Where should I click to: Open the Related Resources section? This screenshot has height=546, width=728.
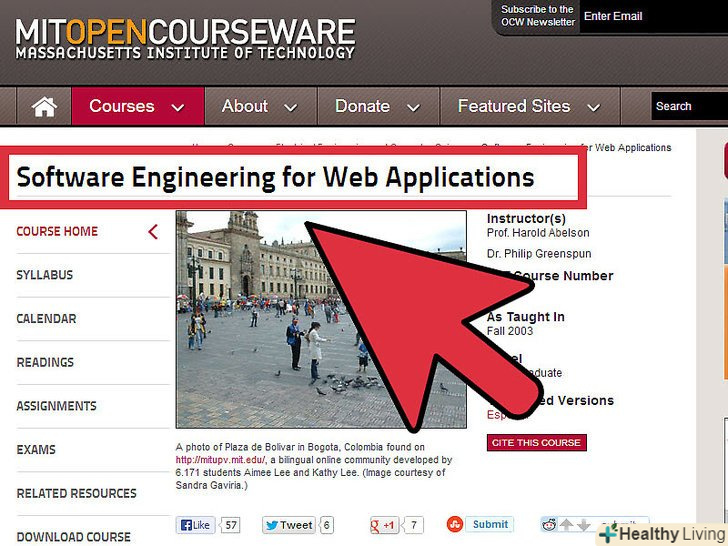pyautogui.click(x=77, y=493)
